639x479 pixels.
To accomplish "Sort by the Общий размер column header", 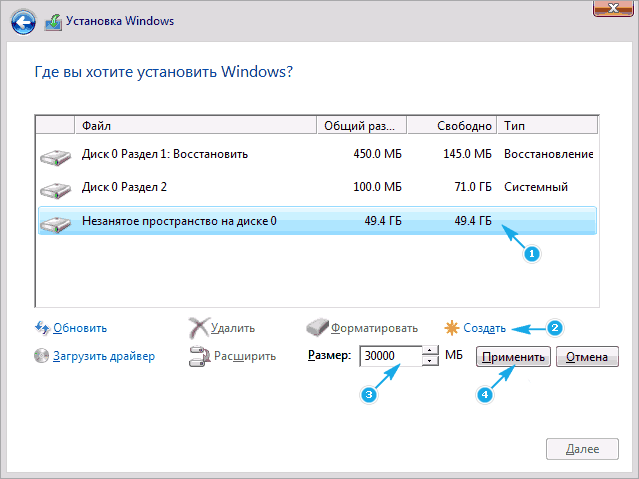I will click(360, 127).
